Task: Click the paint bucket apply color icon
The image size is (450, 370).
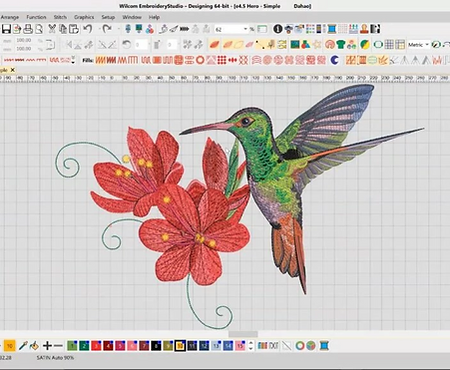Action: pos(34,346)
